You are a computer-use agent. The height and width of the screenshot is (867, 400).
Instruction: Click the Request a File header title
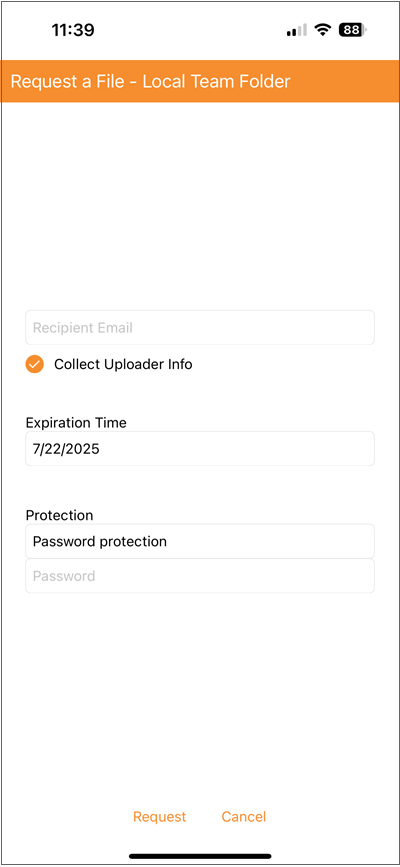150,81
